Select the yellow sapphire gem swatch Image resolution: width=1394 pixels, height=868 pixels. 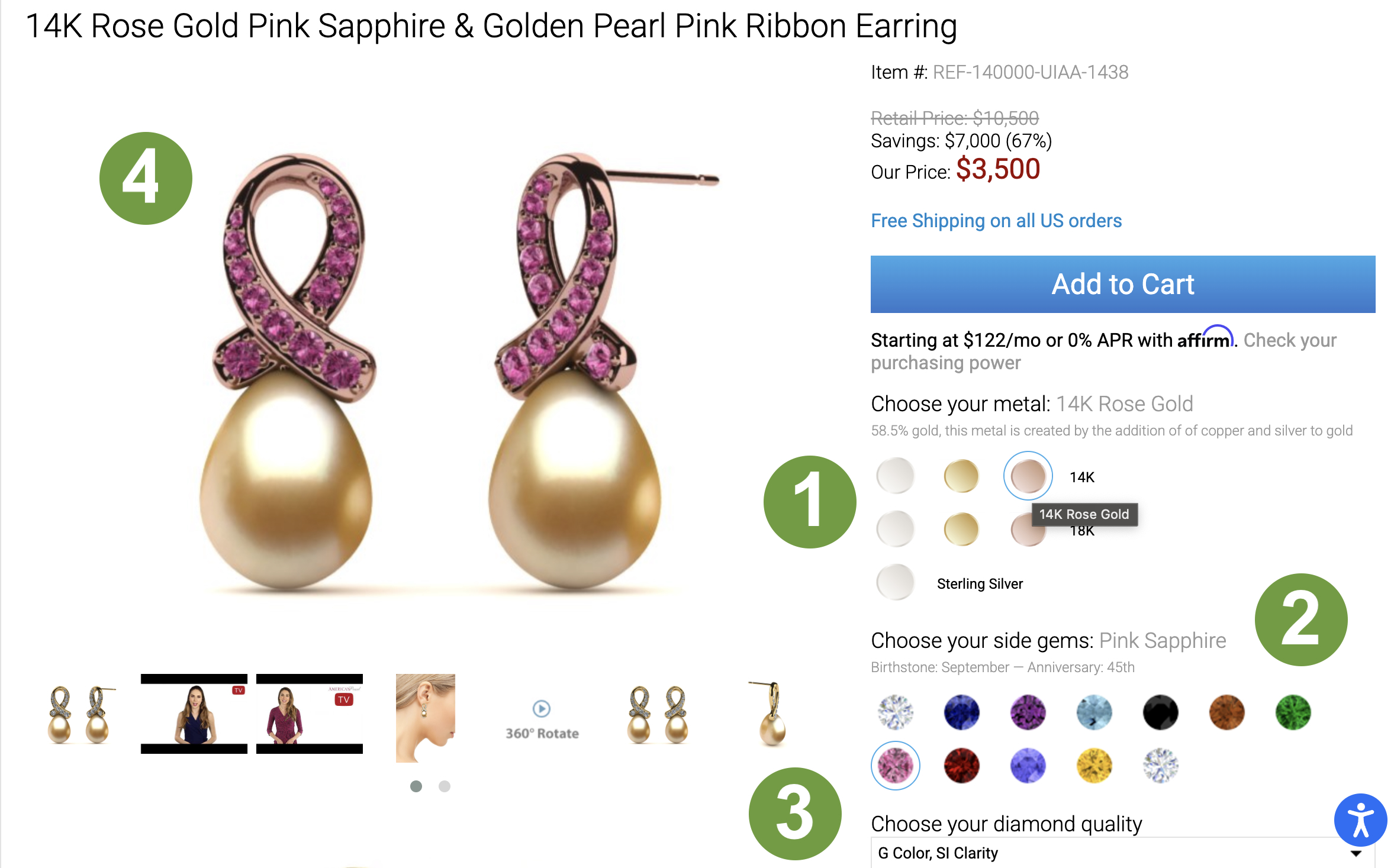(x=1093, y=764)
